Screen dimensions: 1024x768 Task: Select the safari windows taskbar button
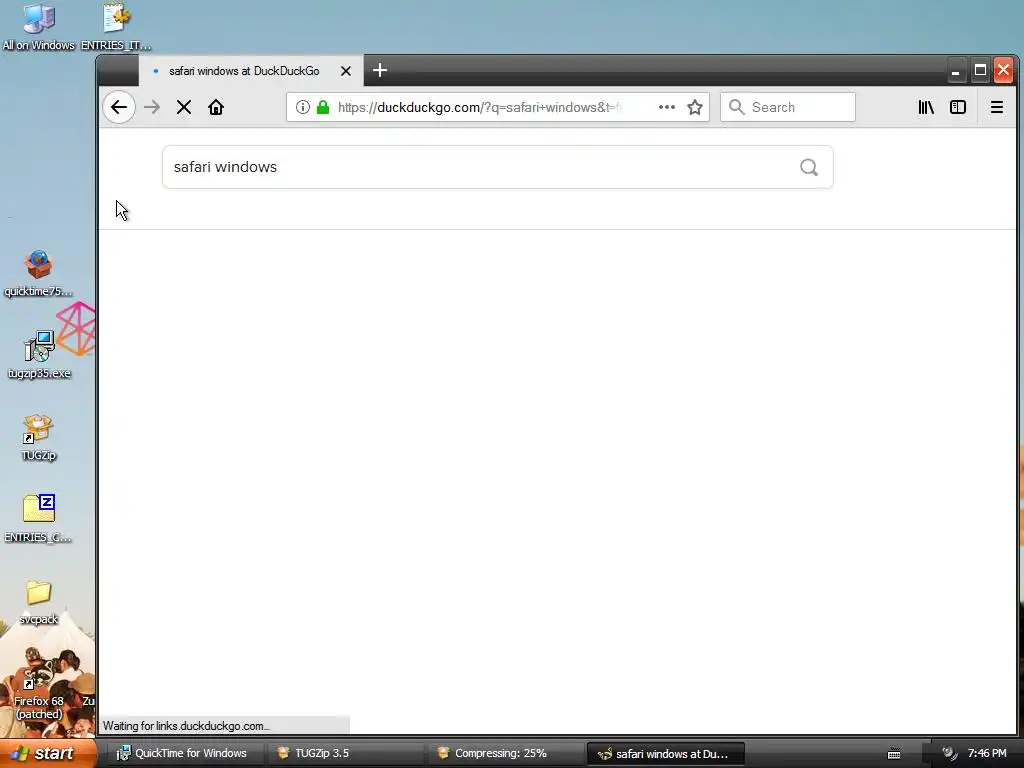(665, 754)
